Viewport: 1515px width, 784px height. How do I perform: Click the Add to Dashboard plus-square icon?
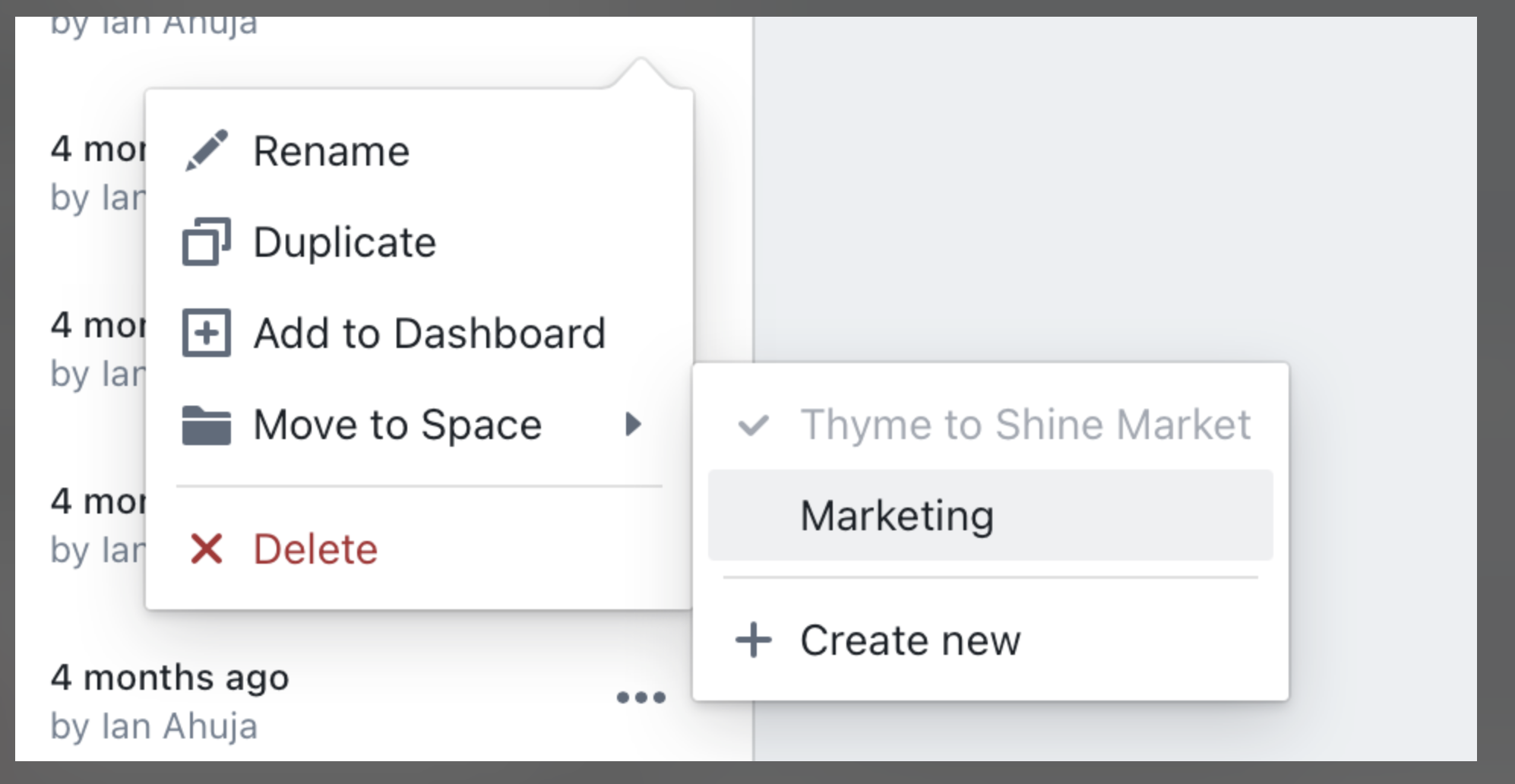pos(205,332)
